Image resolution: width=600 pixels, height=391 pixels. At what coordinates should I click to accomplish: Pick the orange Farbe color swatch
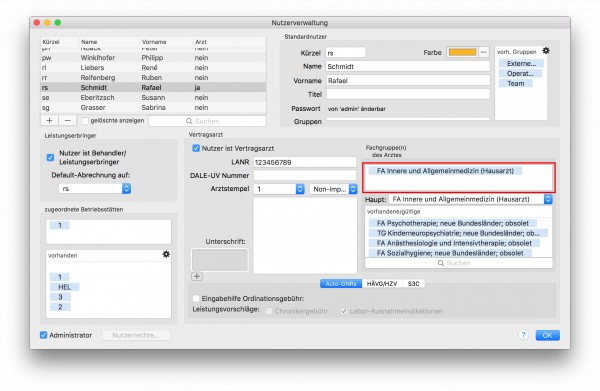462,52
